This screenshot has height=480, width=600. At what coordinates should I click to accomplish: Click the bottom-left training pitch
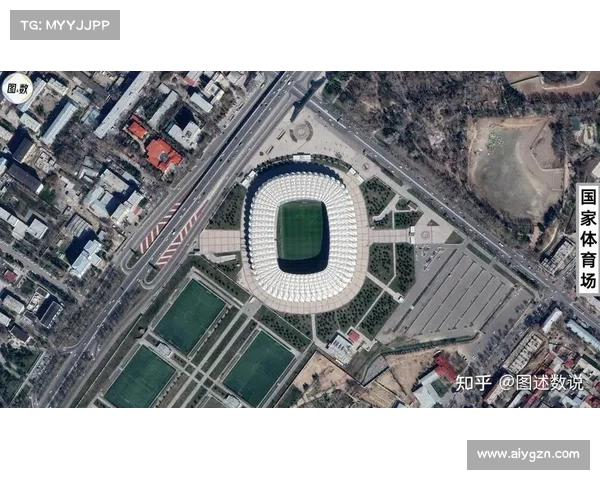click(x=140, y=377)
